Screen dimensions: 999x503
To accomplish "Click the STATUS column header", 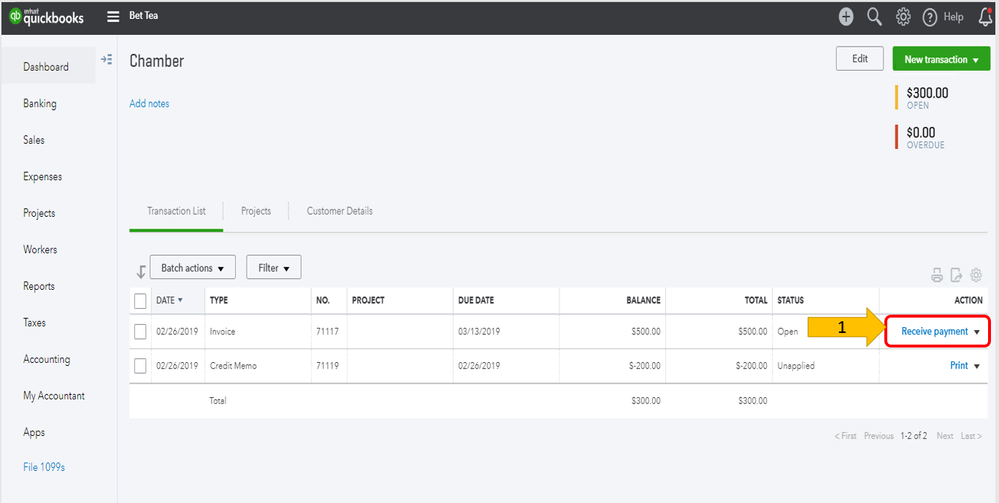I will pos(791,300).
